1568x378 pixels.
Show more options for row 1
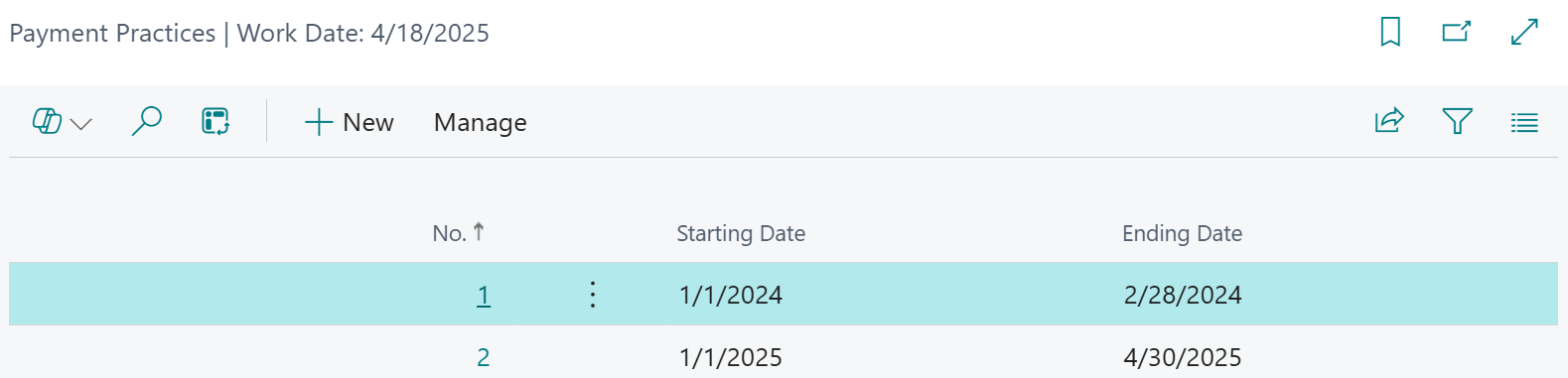tap(593, 295)
